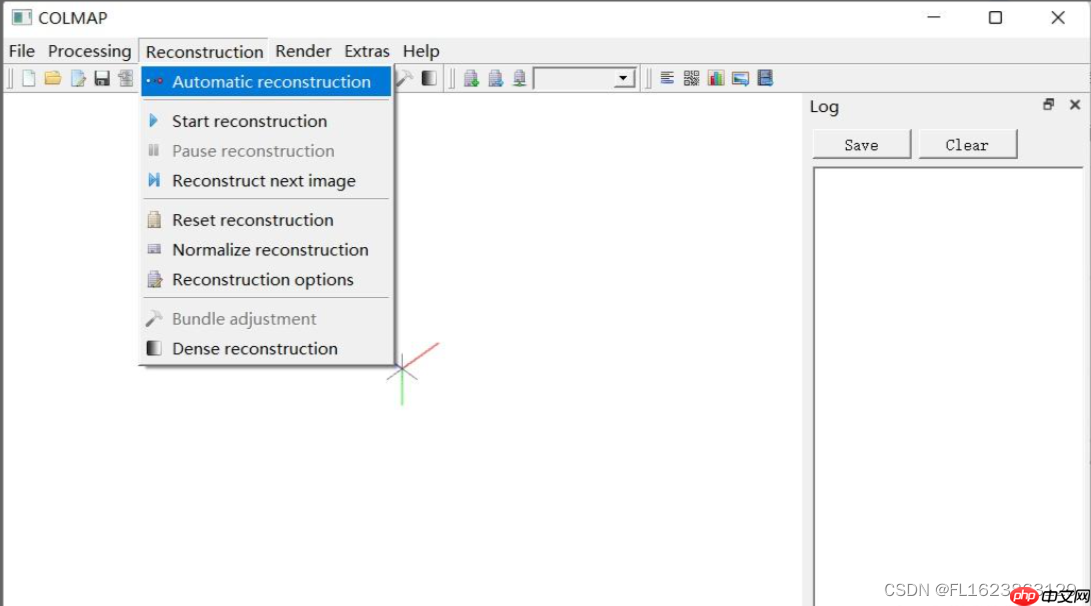Open the Processing menu
This screenshot has width=1091, height=606.
89,51
